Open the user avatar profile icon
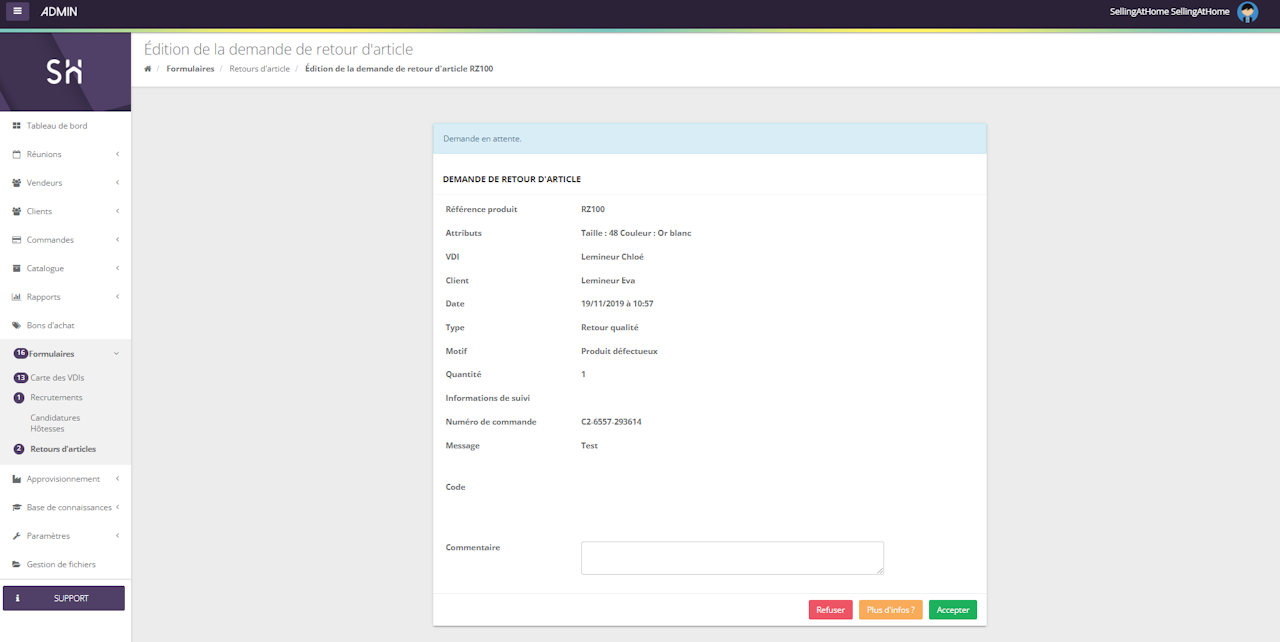The width and height of the screenshot is (1280, 642). tap(1247, 12)
